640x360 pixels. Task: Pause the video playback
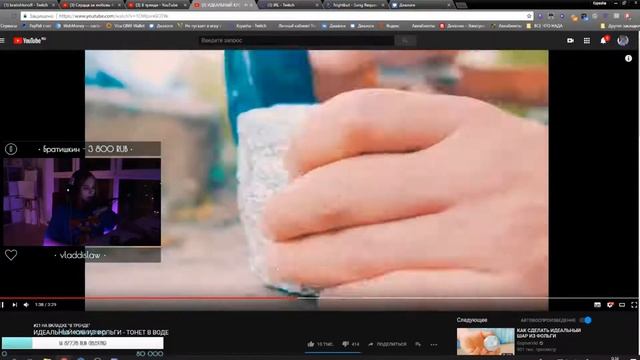(x=2, y=304)
